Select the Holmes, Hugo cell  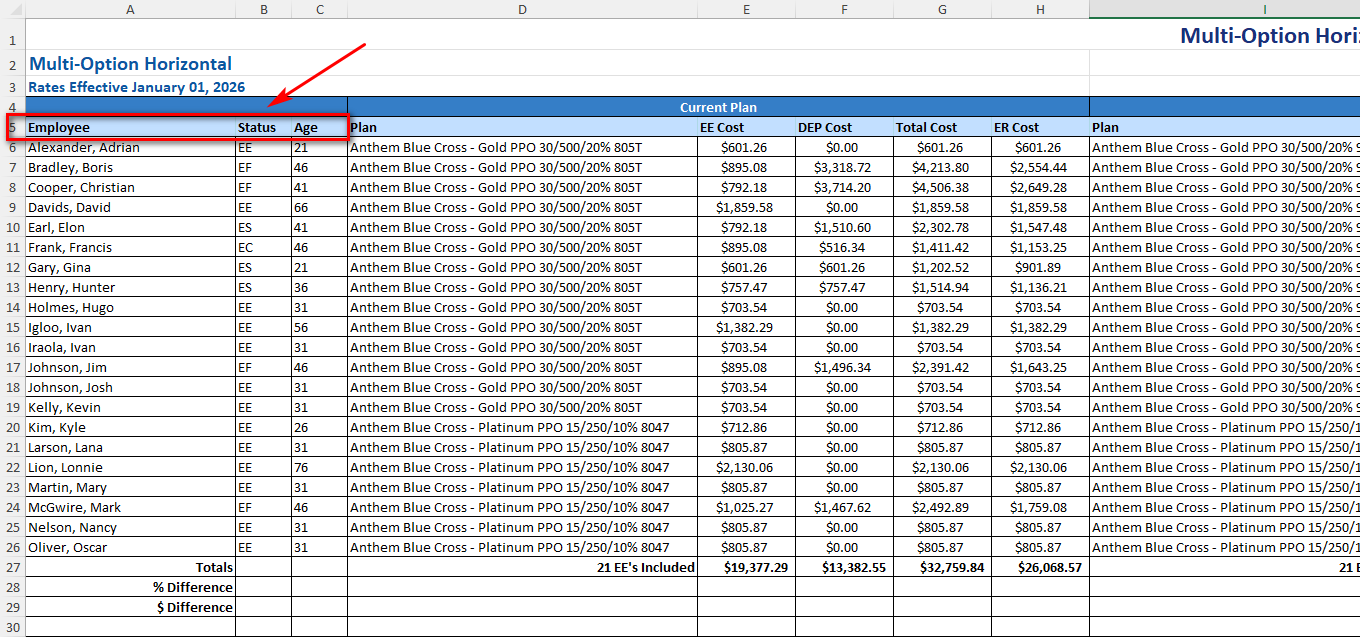click(130, 307)
